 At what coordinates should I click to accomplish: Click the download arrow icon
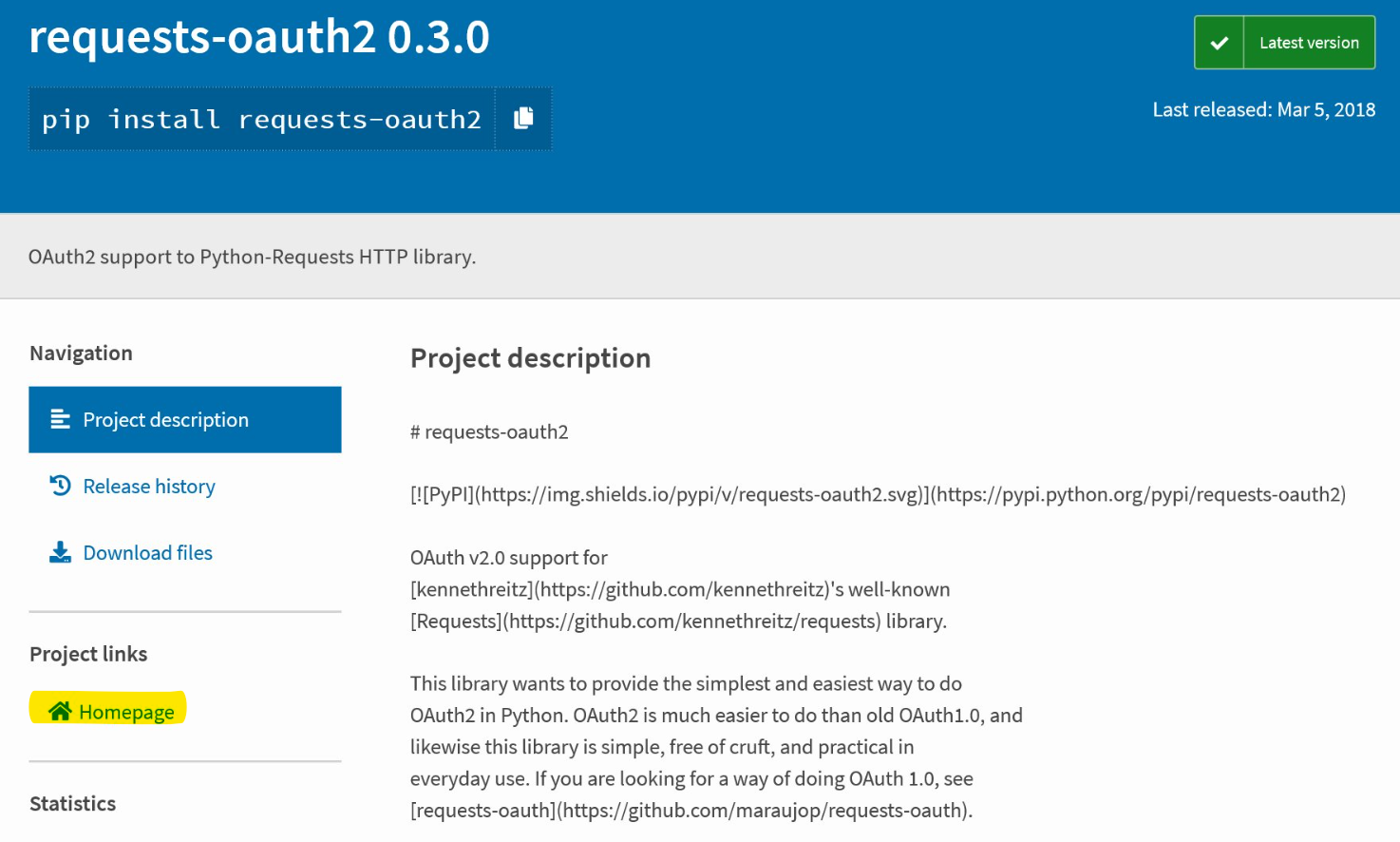point(60,552)
